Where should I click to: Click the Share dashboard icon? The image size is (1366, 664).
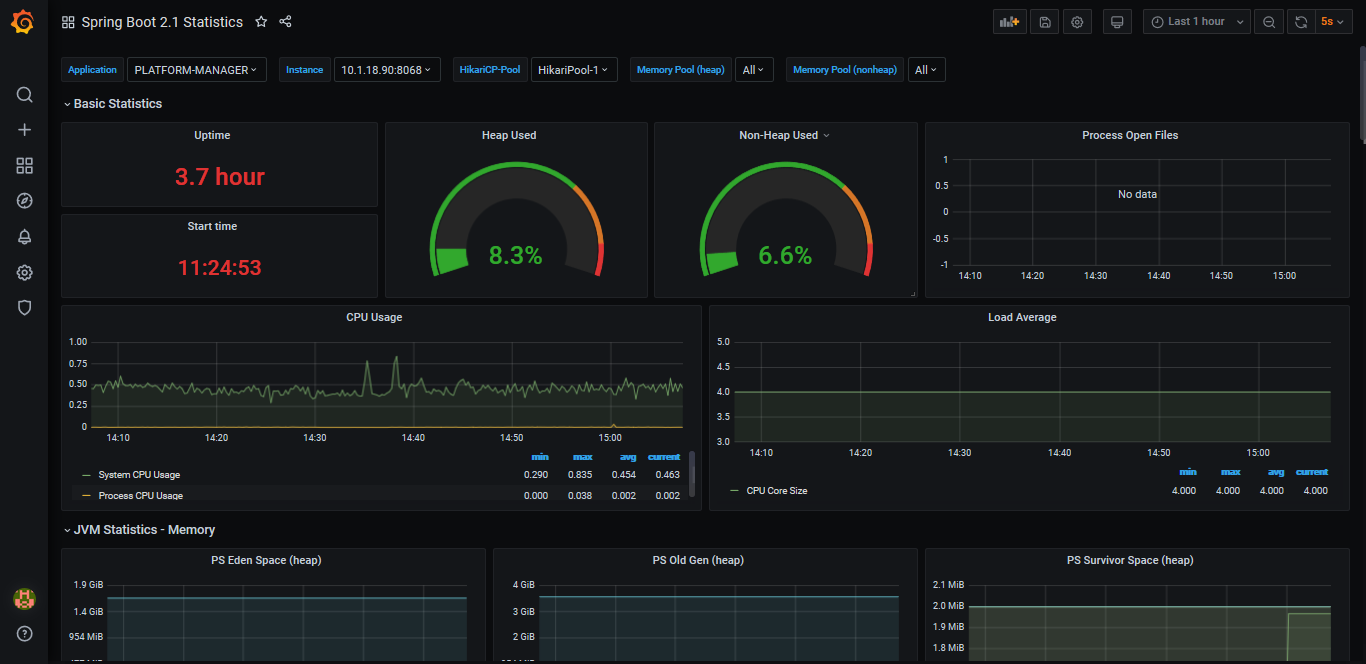pyautogui.click(x=285, y=22)
